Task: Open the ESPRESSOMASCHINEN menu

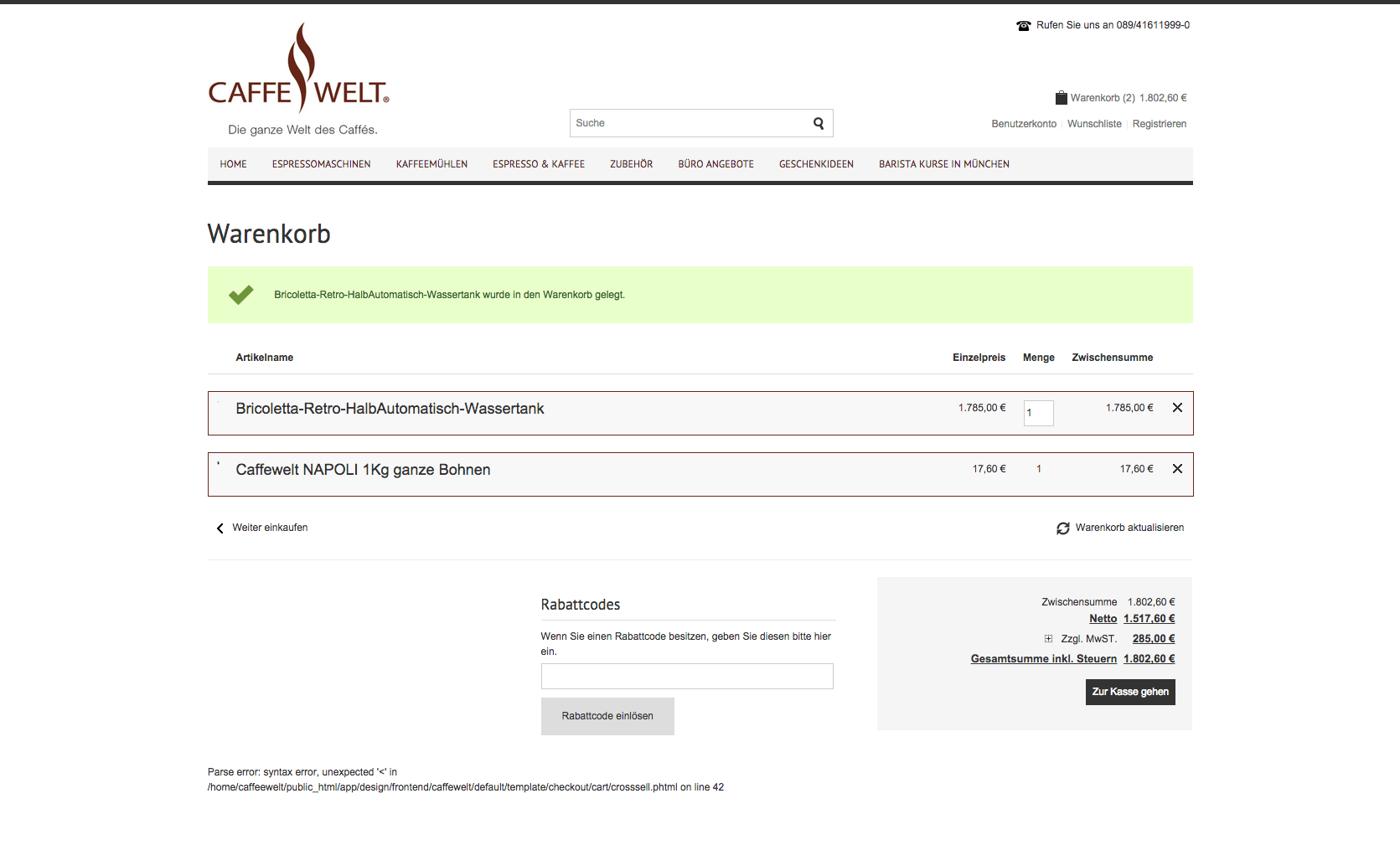Action: [321, 164]
